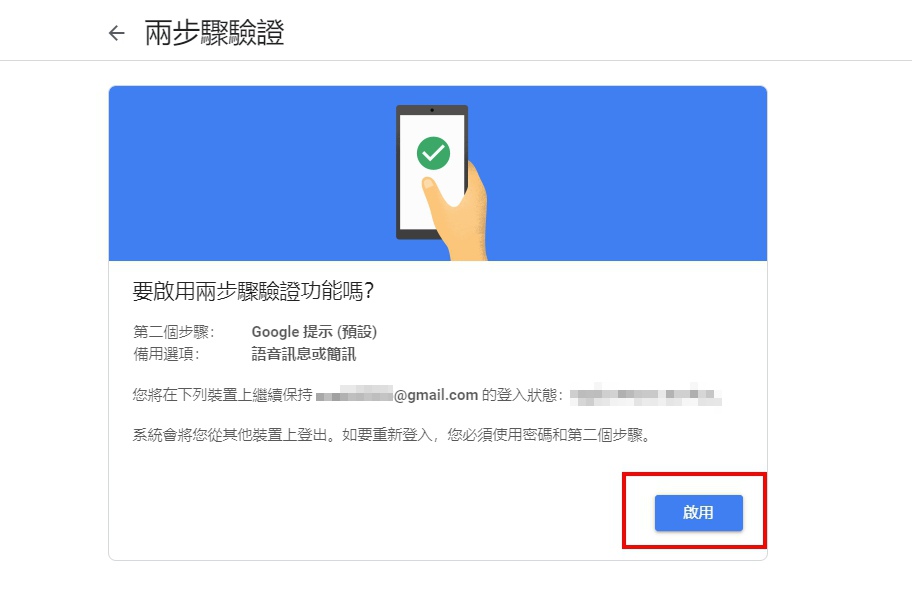Click the @gmail.com address text
The image size is (912, 610).
coord(436,395)
